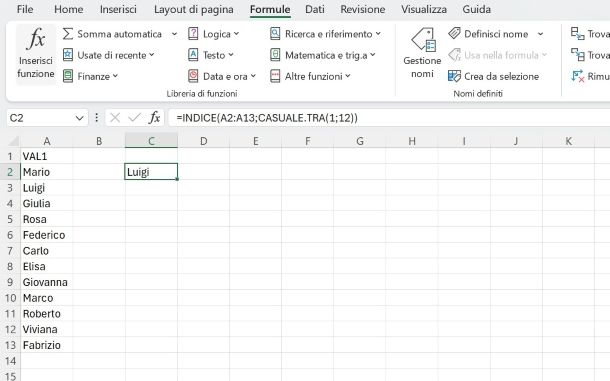
Task: Select the cell containing Fabrizio
Action: click(47, 345)
